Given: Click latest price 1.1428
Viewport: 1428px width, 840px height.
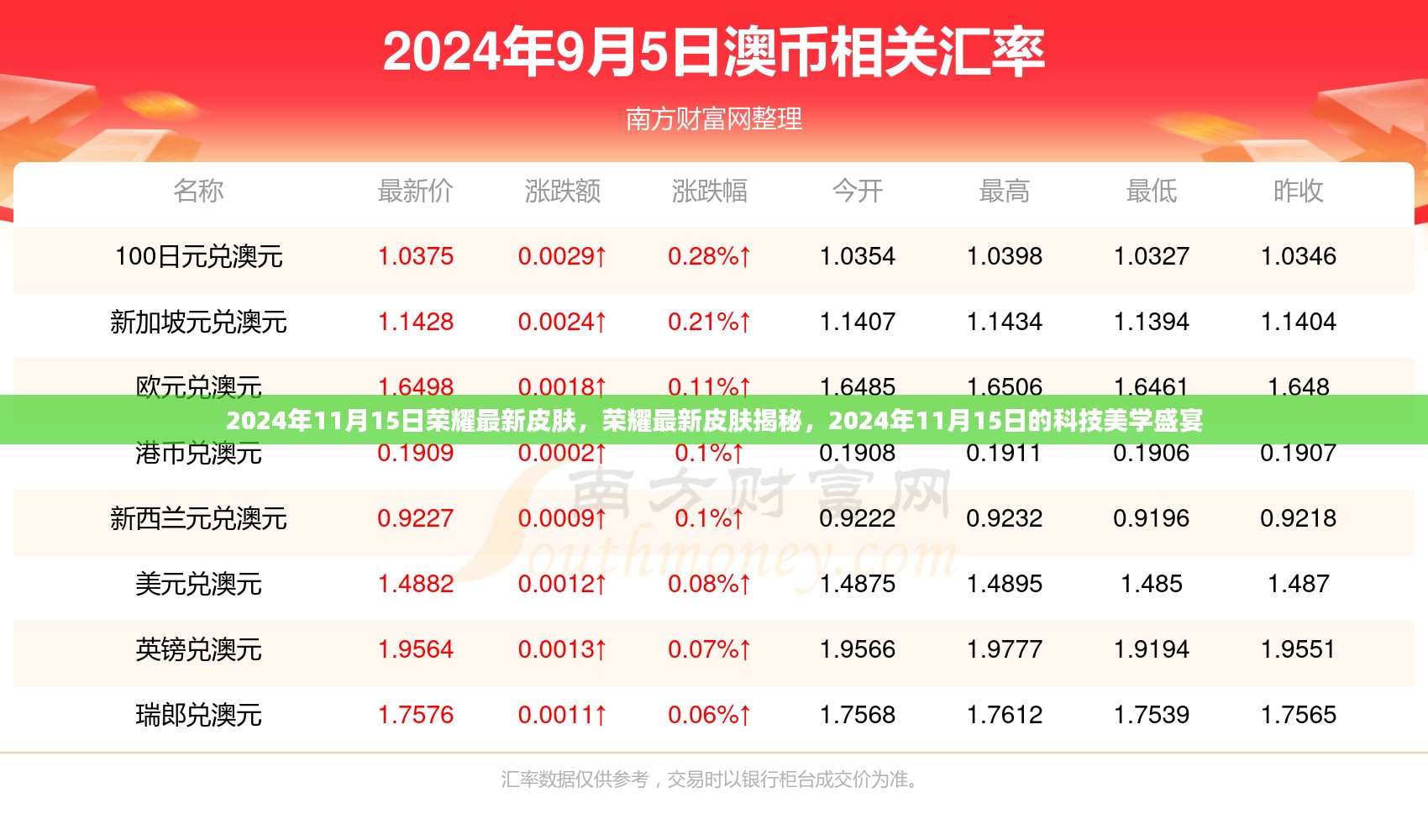Looking at the screenshot, I should click(x=416, y=322).
